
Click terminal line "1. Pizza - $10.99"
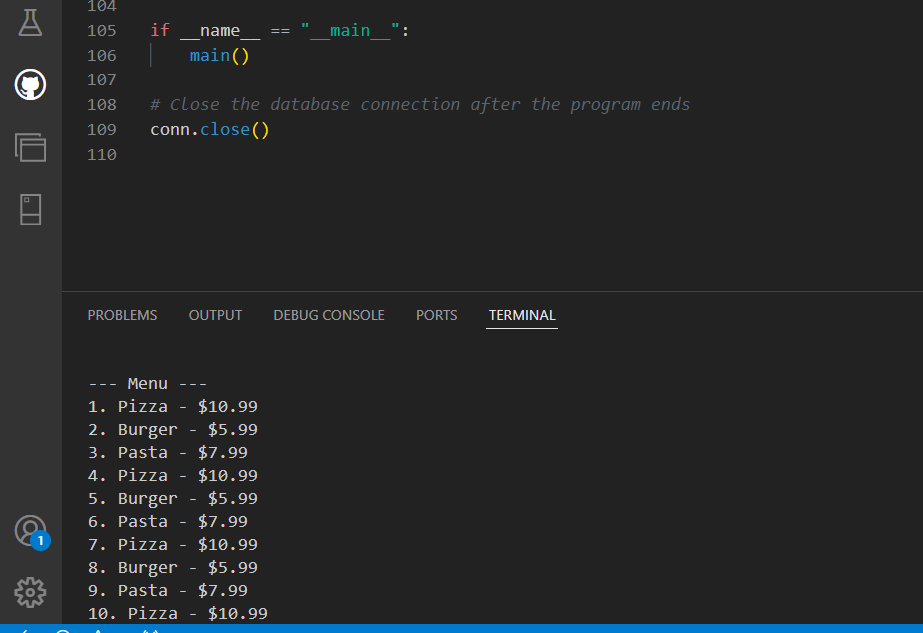[172, 406]
